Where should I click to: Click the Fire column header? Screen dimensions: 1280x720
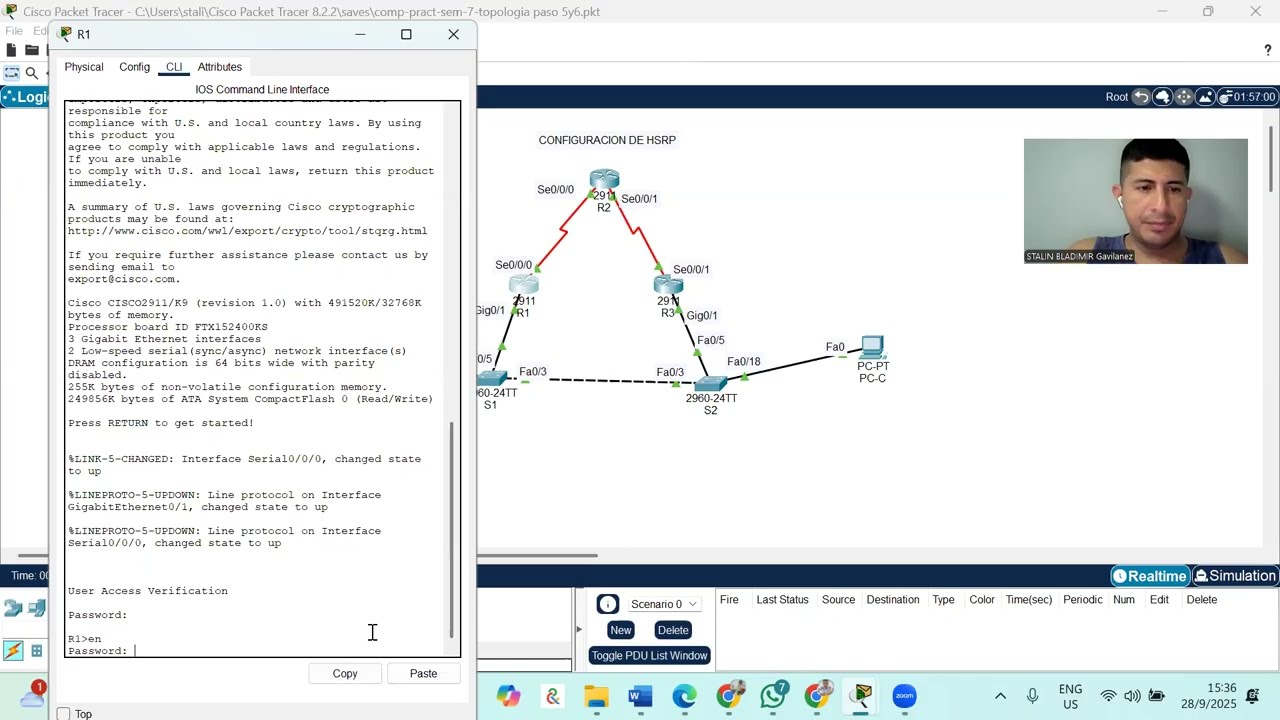tap(729, 600)
